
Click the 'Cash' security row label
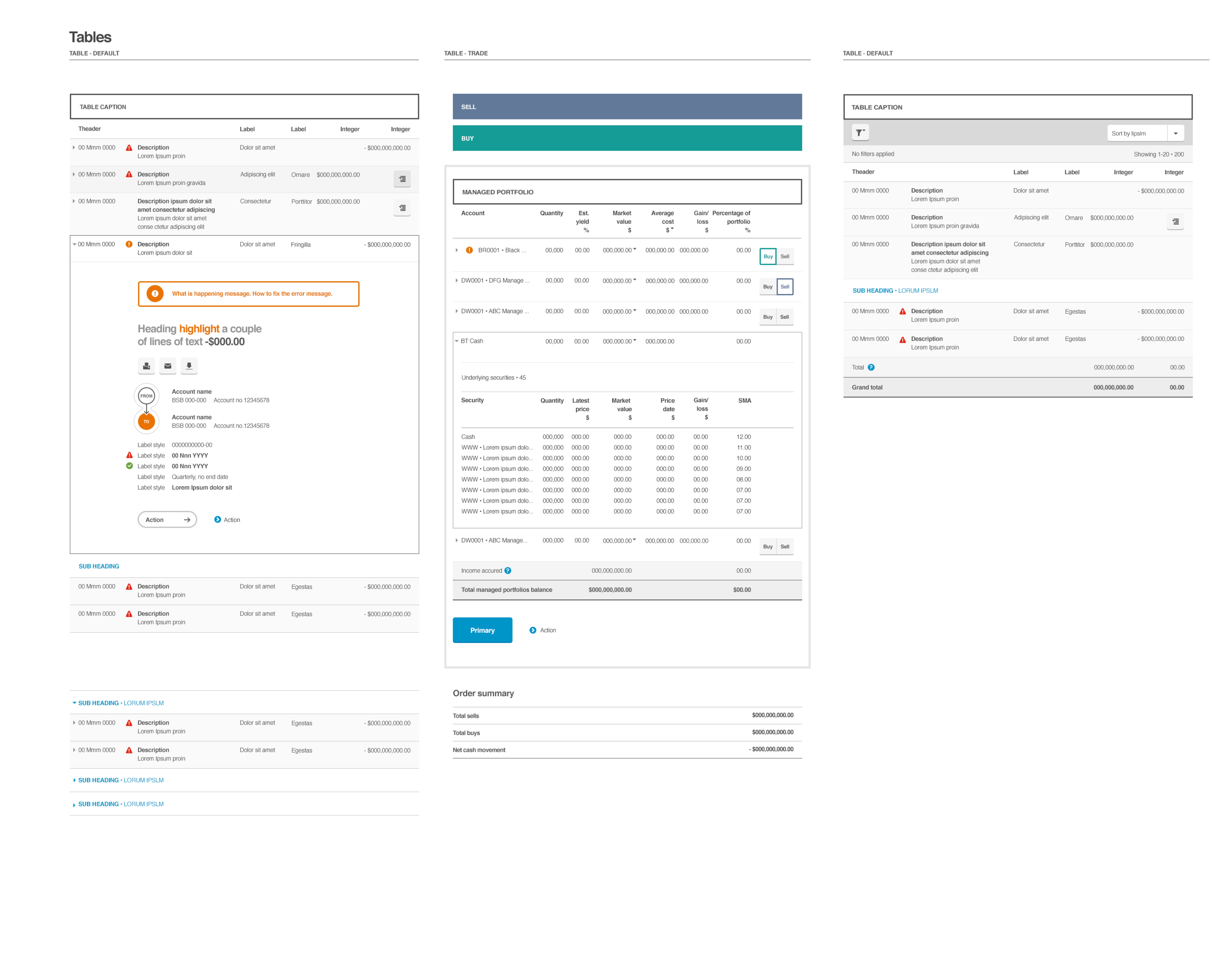[x=468, y=437]
